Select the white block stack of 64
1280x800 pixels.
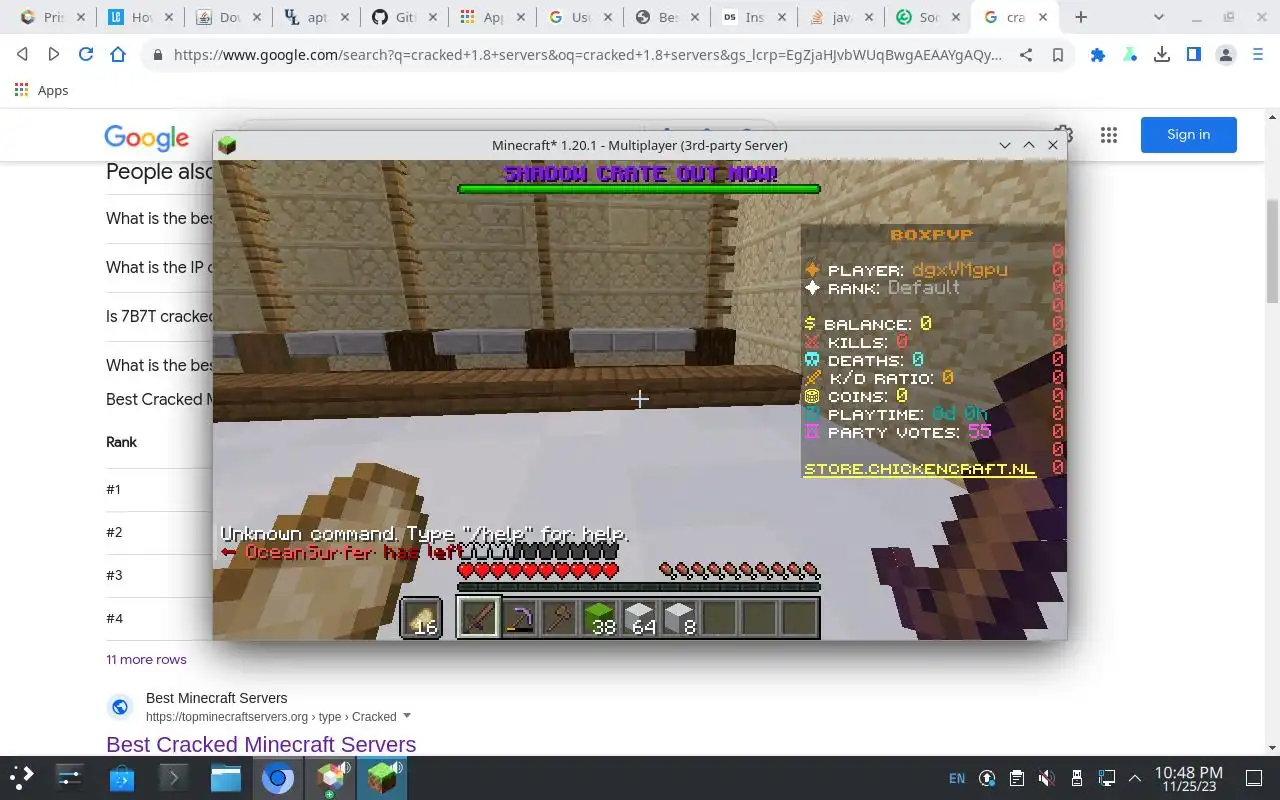[x=639, y=617]
